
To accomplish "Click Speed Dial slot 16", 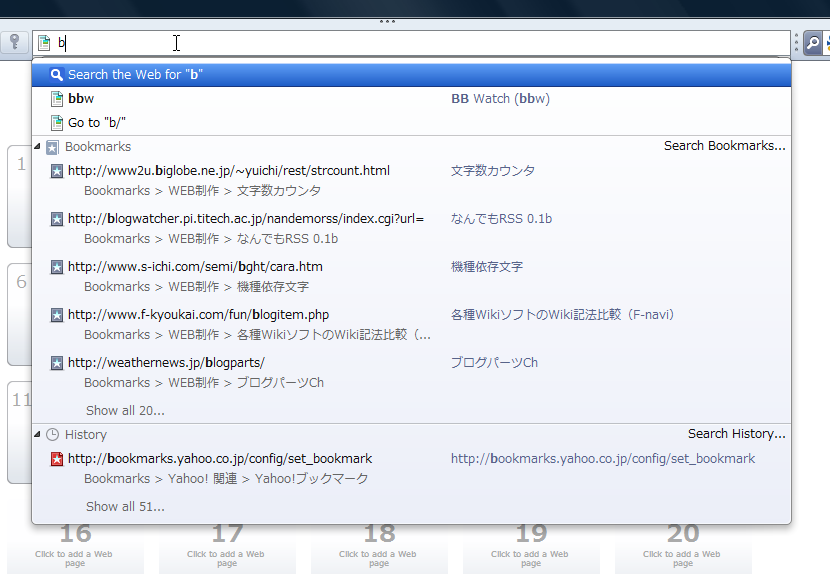I will (75, 549).
